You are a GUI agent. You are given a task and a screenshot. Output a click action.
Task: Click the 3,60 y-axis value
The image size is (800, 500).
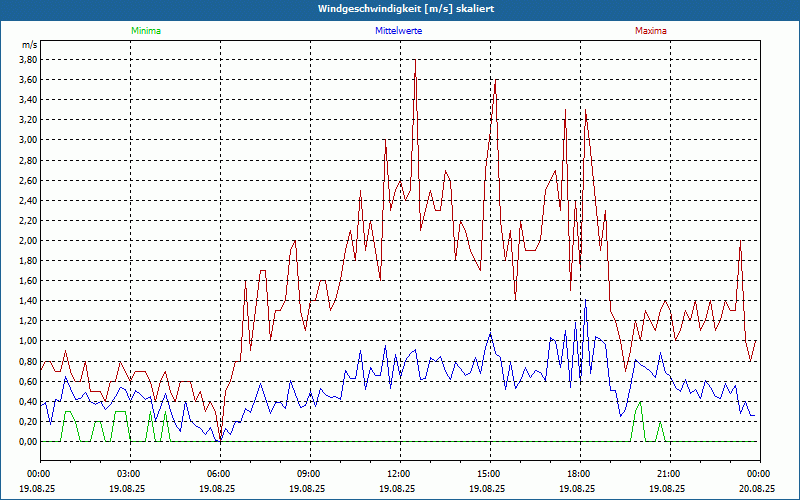point(28,80)
